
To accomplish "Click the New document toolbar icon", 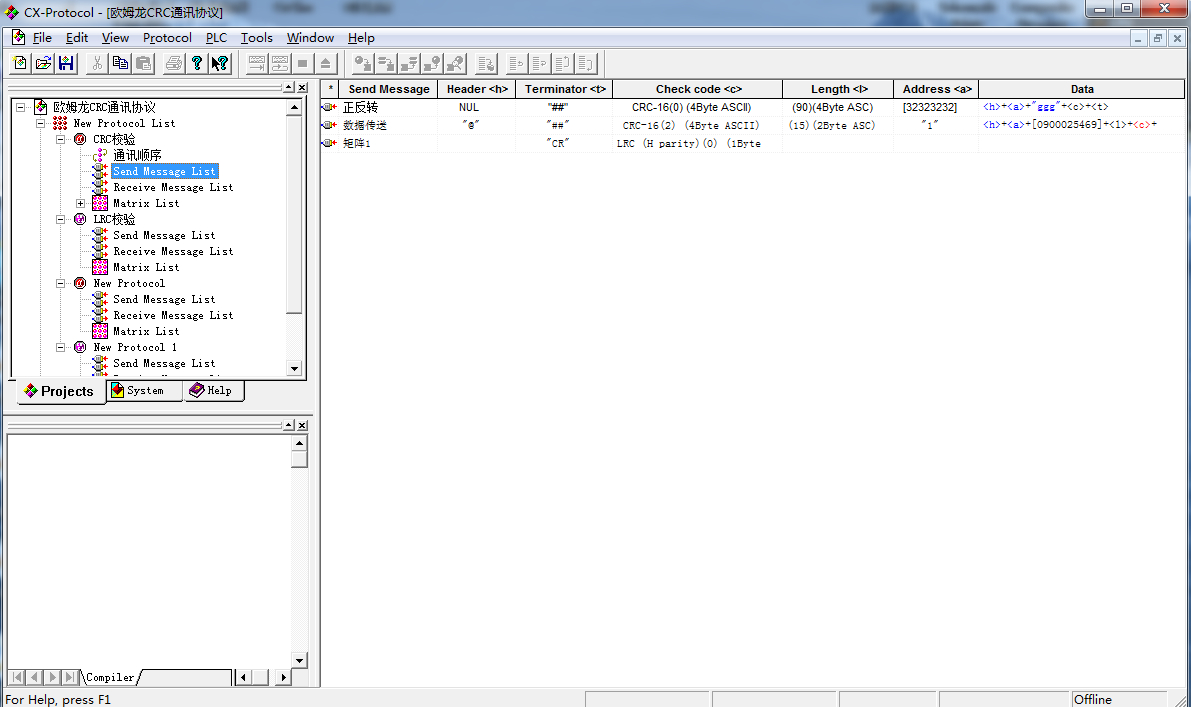I will (x=20, y=64).
